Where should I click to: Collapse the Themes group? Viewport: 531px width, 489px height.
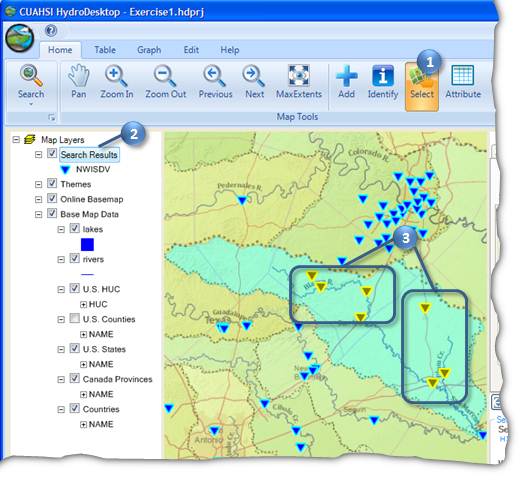pyautogui.click(x=39, y=185)
